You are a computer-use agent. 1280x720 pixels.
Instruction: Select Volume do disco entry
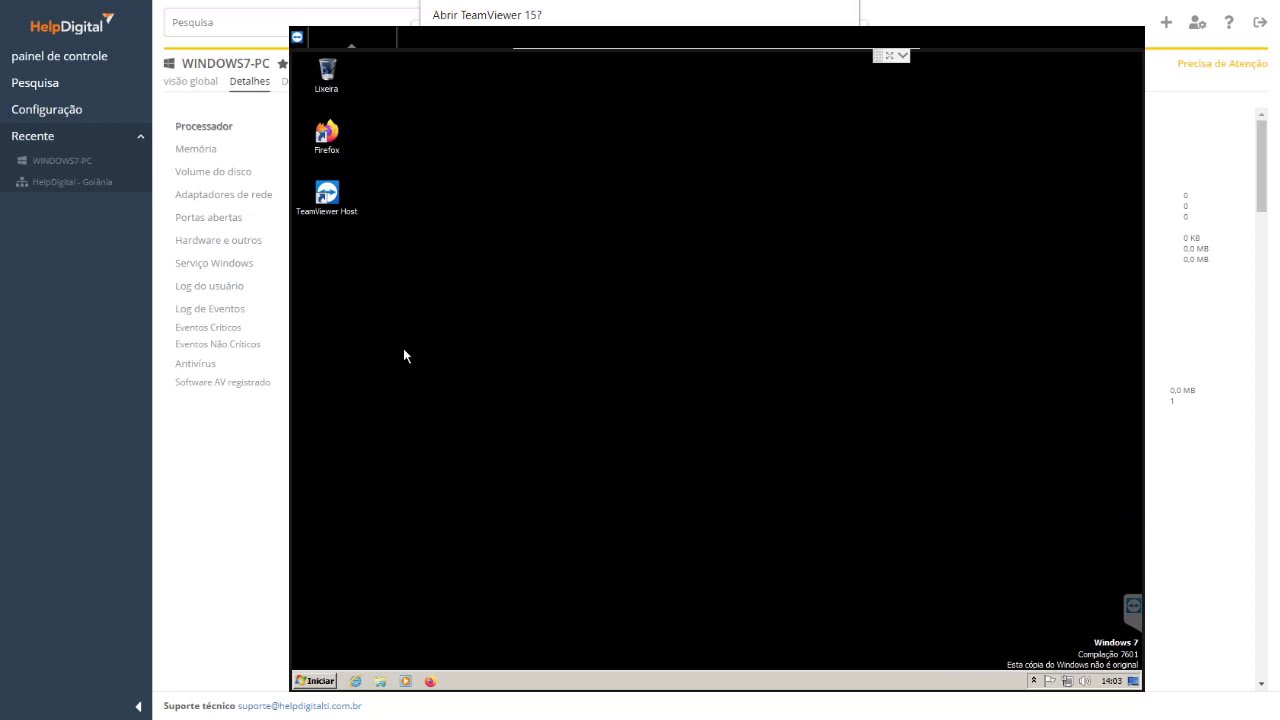pos(213,172)
